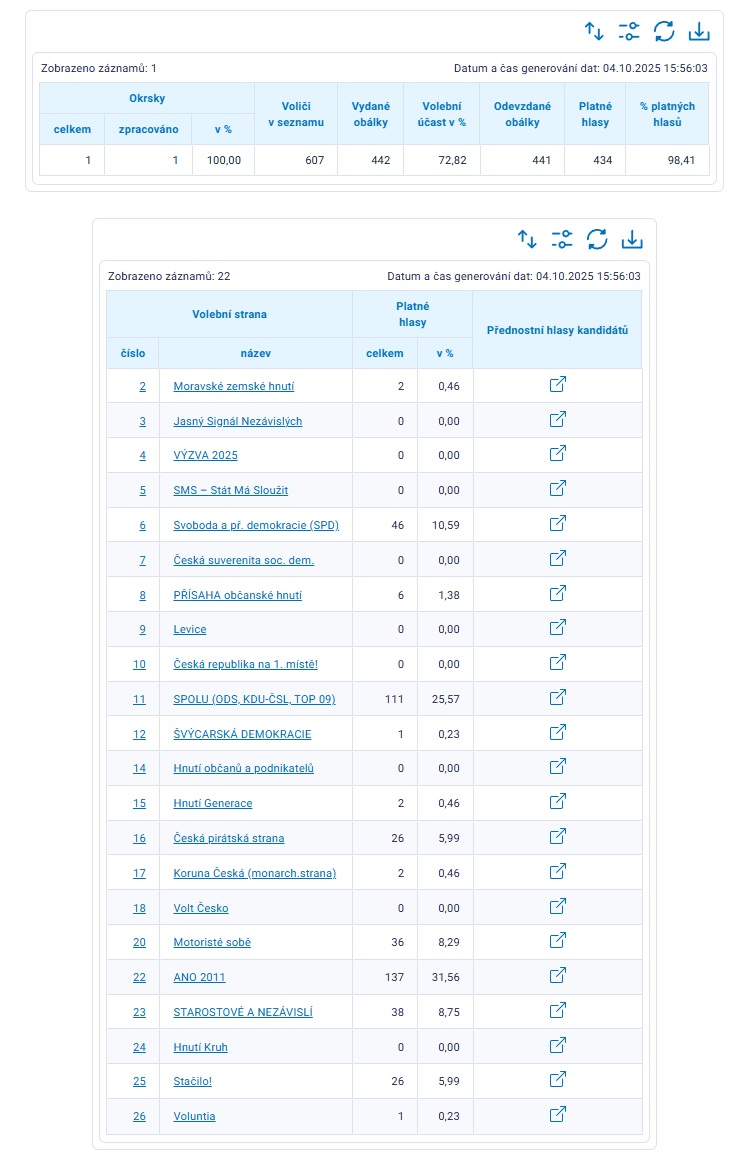This screenshot has width=748, height=1171.
Task: Open the Moravské zemské hnutí link
Action: [x=233, y=386]
